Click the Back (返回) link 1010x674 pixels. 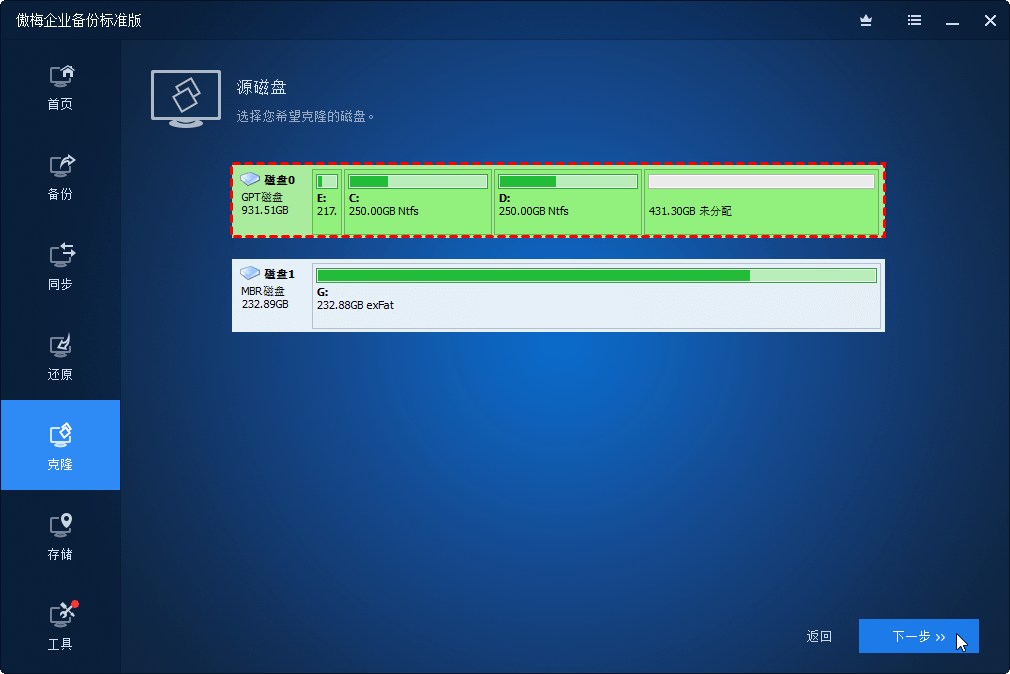pos(819,636)
